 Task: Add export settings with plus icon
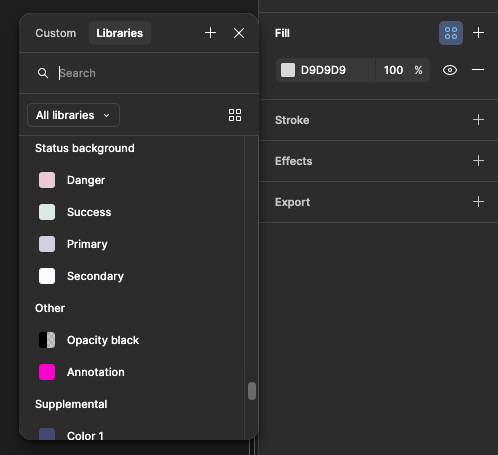pos(478,202)
